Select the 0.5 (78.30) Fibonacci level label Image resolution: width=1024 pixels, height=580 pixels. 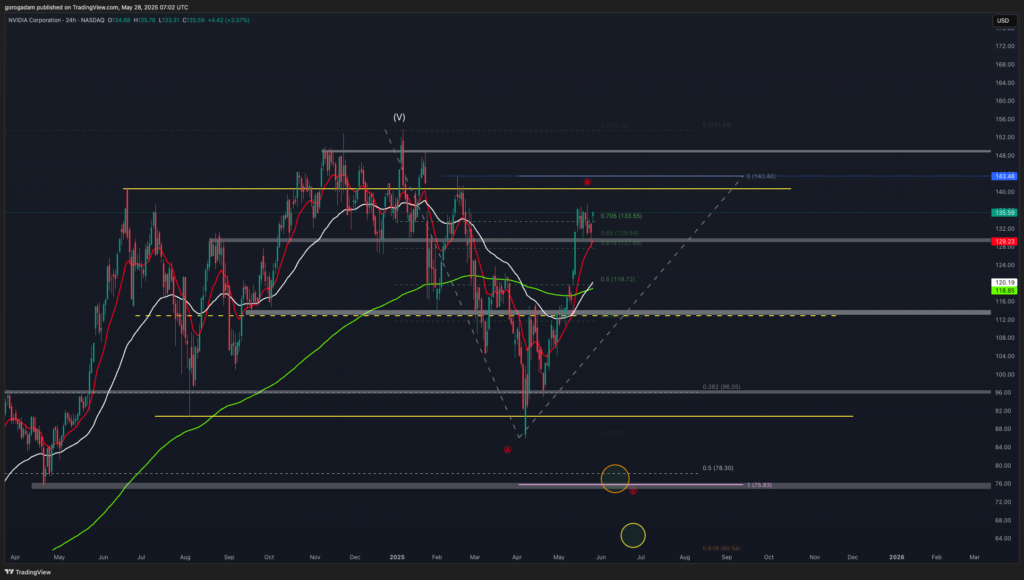click(718, 468)
